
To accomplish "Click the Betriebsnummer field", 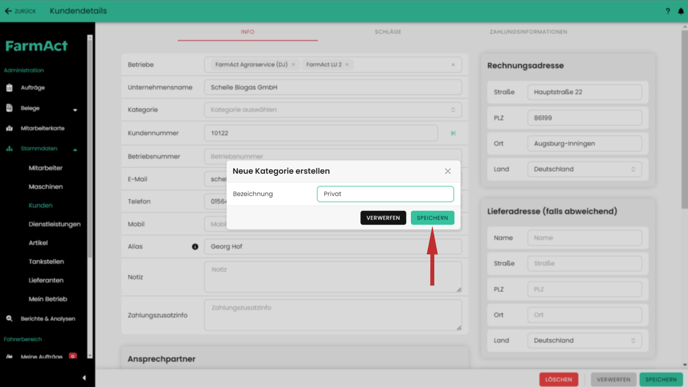I will point(333,156).
